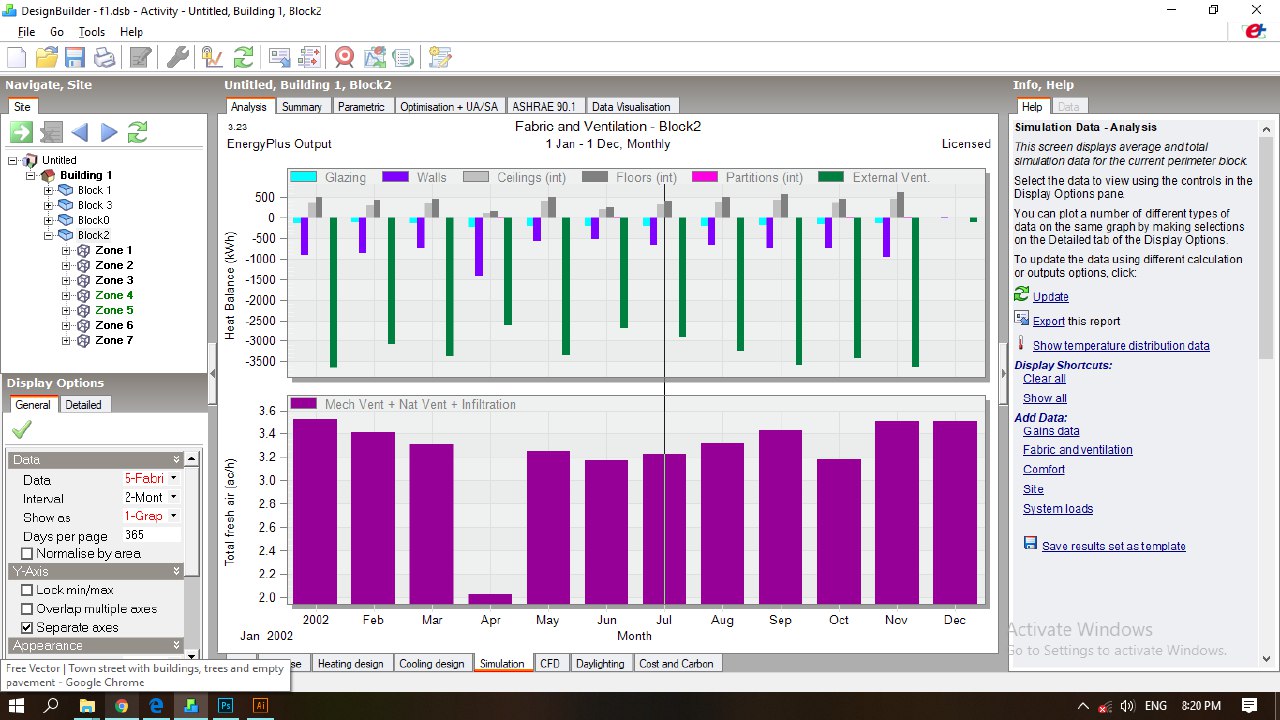Click the notepad with gear toolbar icon
The image size is (1280, 720).
point(441,57)
